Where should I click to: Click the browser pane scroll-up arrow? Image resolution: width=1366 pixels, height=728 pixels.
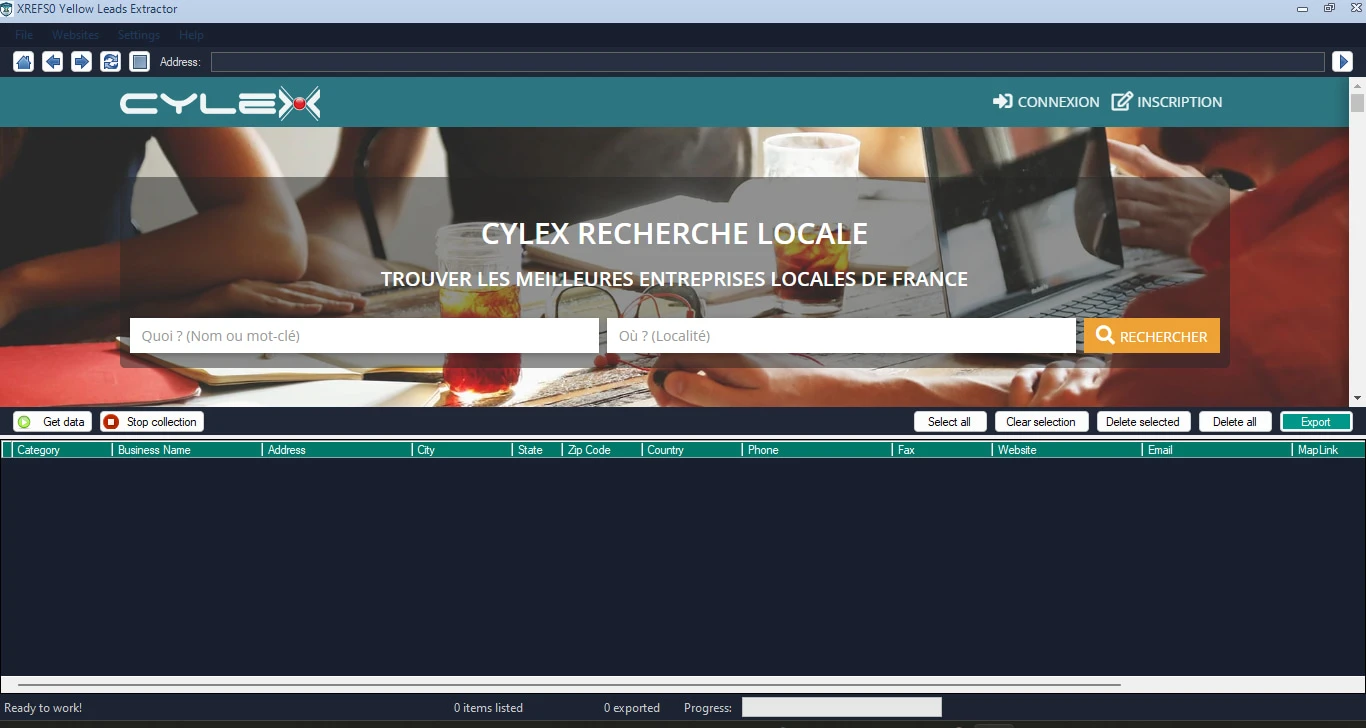(1357, 86)
